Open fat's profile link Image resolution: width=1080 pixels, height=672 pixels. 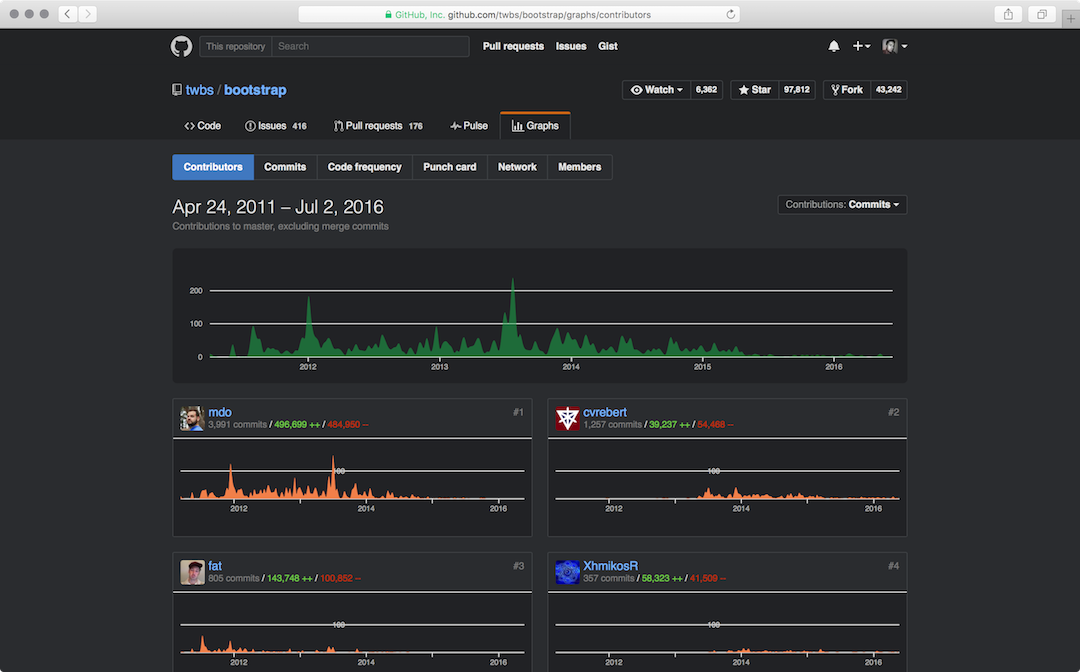[x=215, y=566]
